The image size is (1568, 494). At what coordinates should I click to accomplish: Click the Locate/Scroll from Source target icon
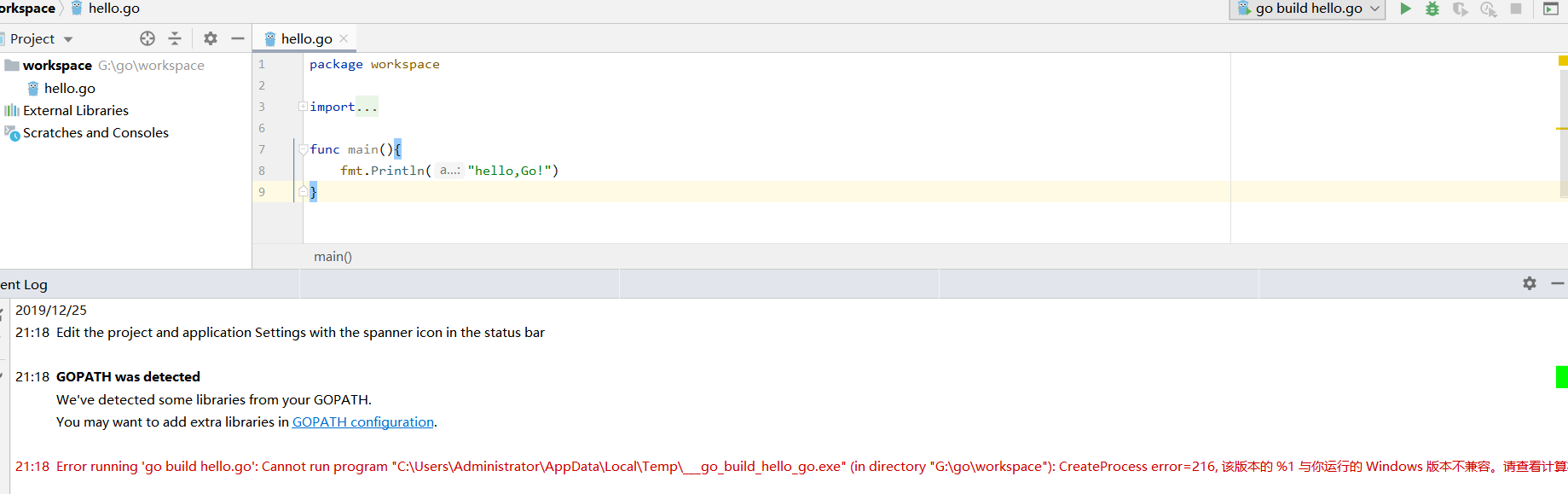pyautogui.click(x=148, y=38)
